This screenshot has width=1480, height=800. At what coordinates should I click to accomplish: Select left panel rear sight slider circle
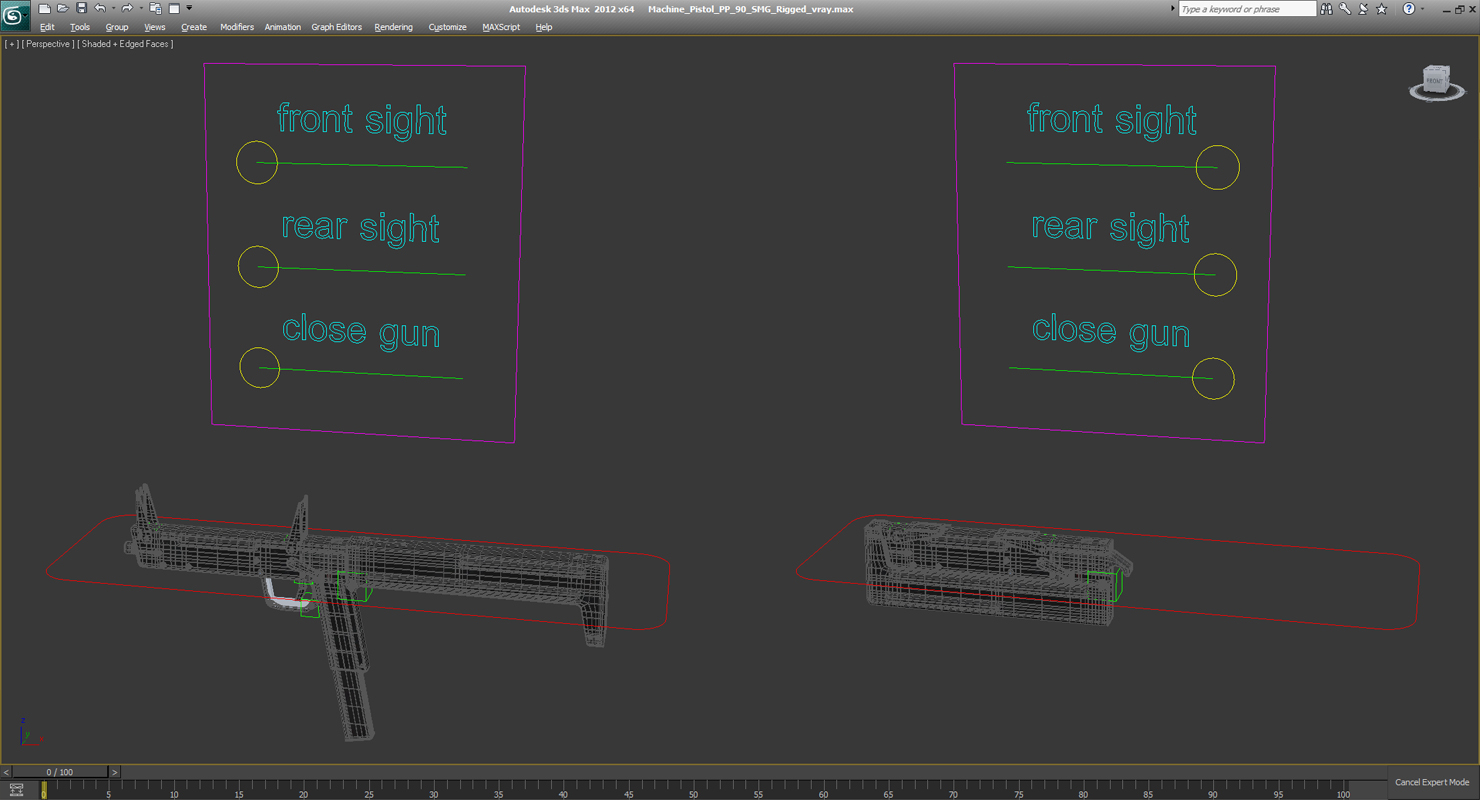(x=258, y=267)
